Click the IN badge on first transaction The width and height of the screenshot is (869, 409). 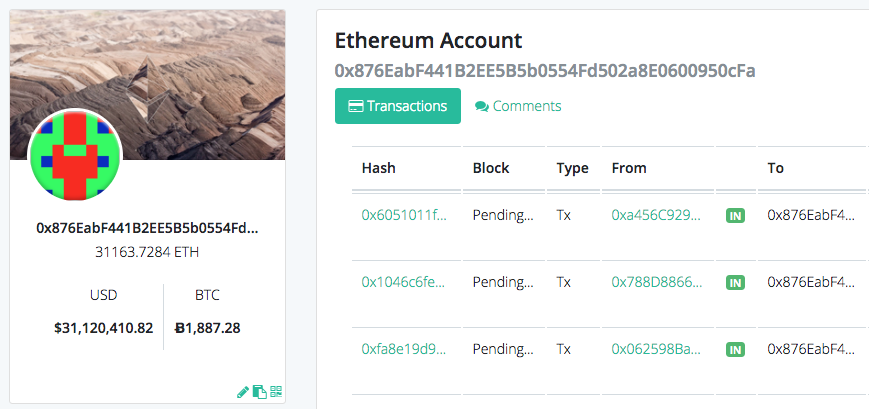click(735, 216)
